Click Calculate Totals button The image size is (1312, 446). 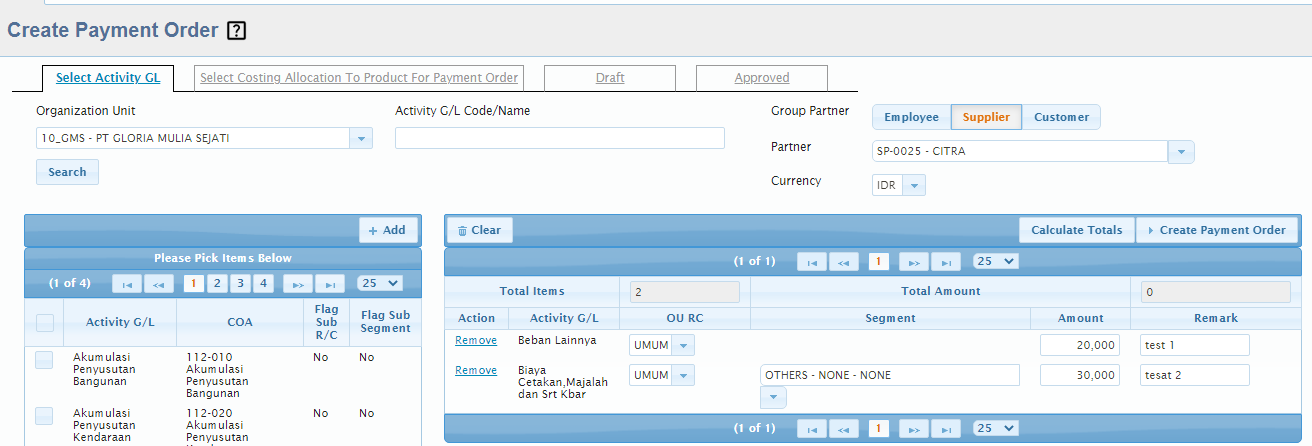[1077, 230]
